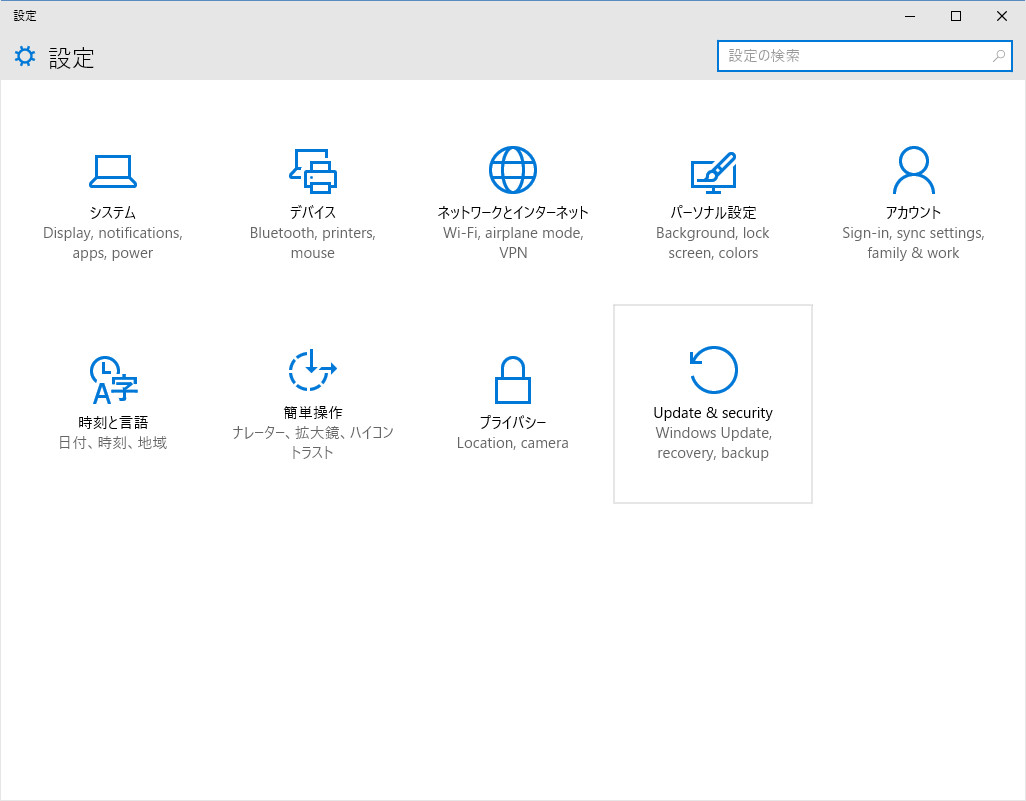Click the 時刻と言語 label
1026x801 pixels.
(x=113, y=423)
